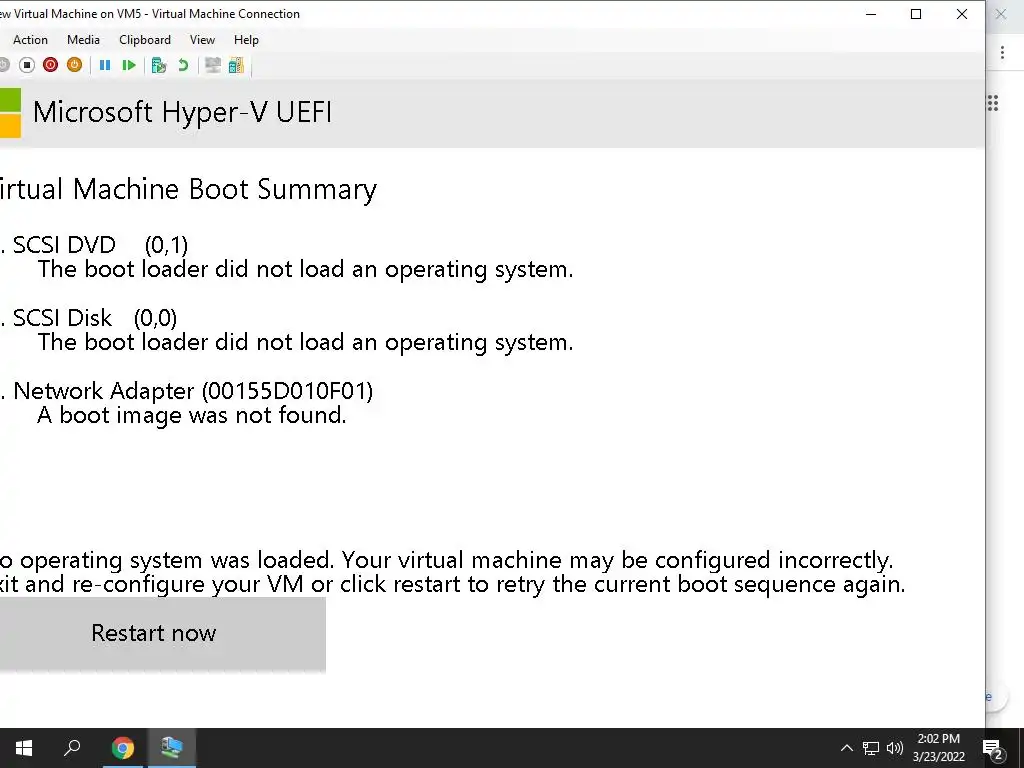Click the Share/resources toolbar icon

pyautogui.click(x=236, y=65)
